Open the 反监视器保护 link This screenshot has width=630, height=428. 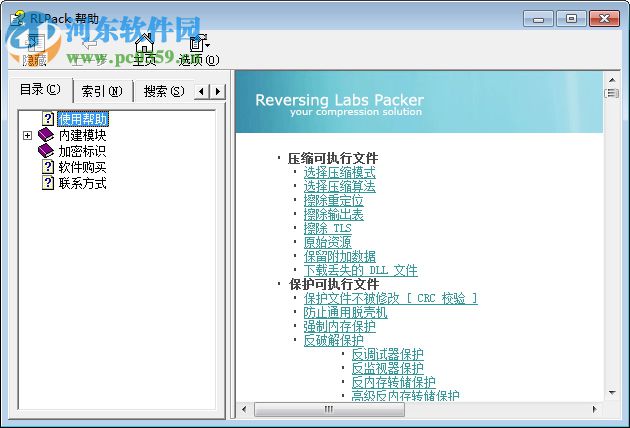[x=387, y=368]
